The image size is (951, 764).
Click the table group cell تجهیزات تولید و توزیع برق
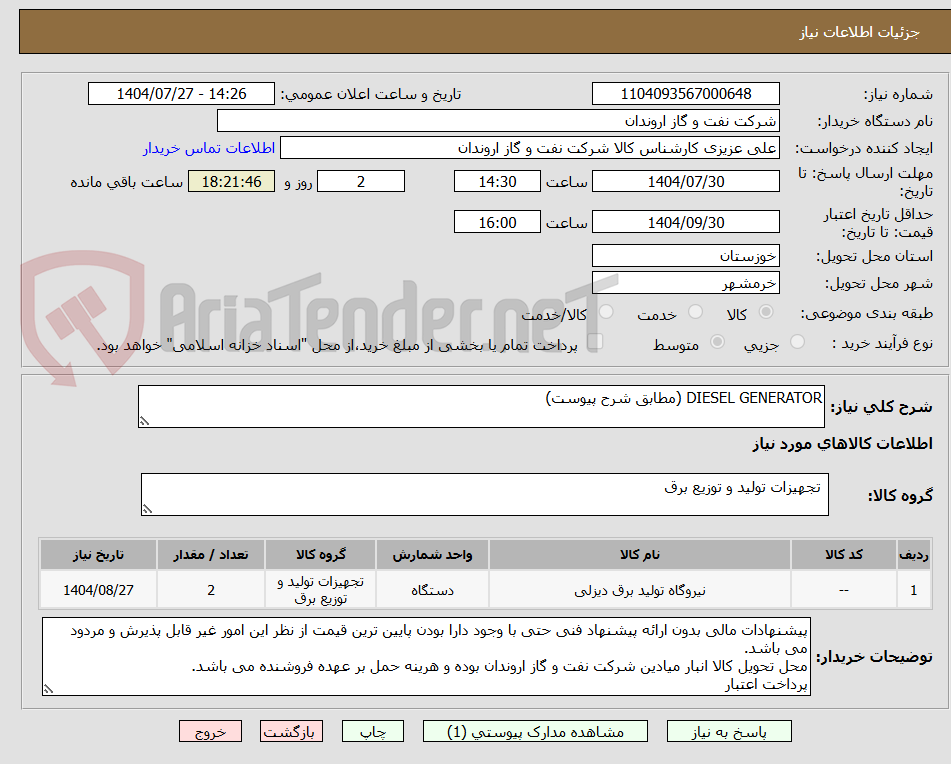coord(320,590)
